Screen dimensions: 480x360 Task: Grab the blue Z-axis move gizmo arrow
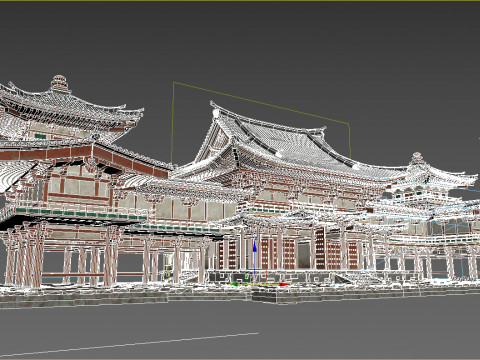(255, 246)
